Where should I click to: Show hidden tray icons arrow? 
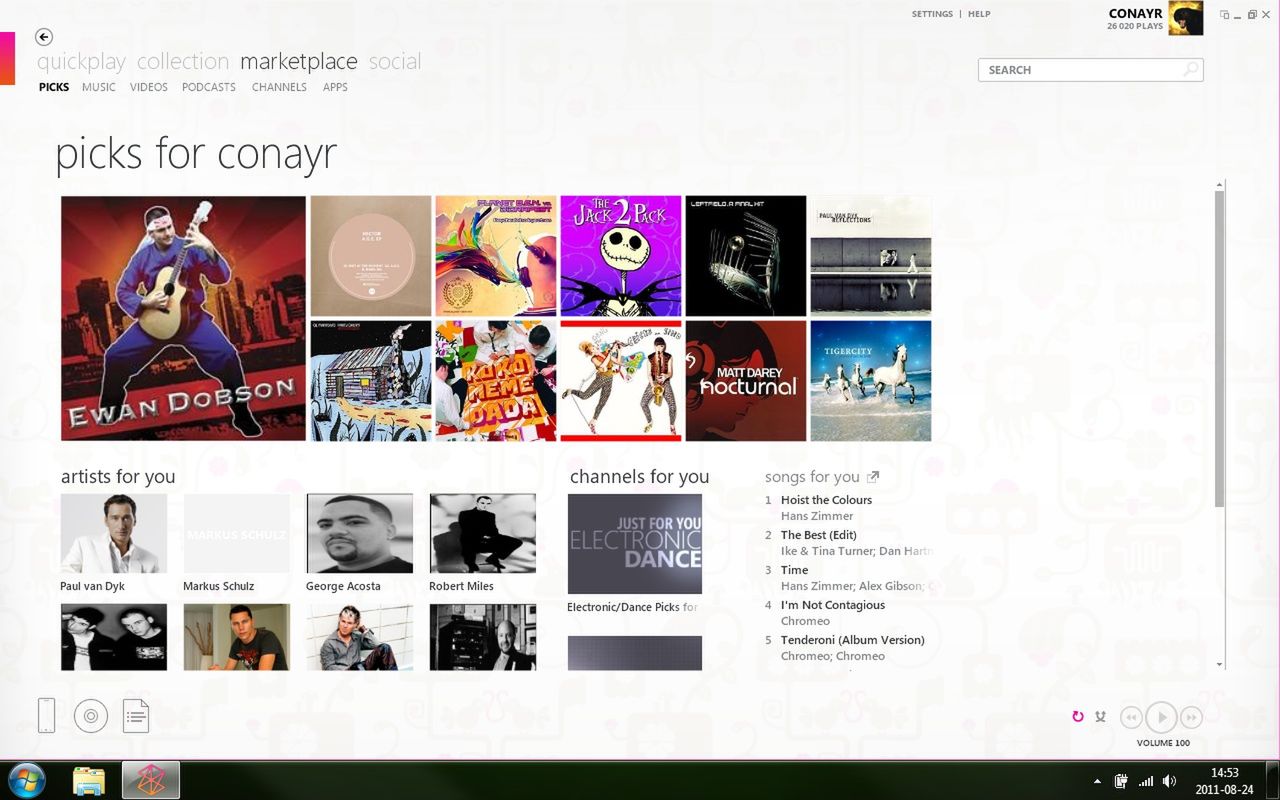(1098, 781)
